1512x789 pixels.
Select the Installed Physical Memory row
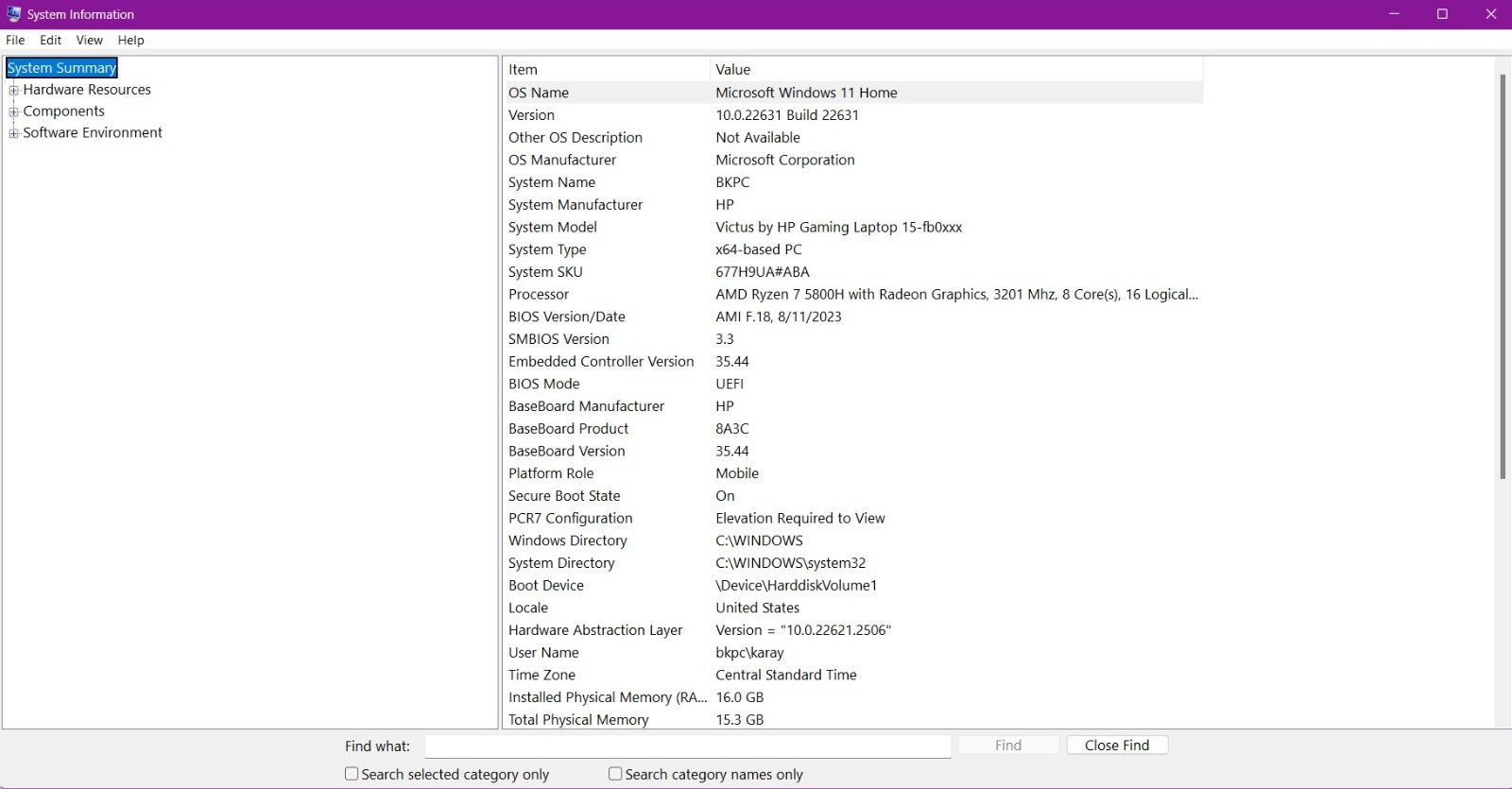pyautogui.click(x=852, y=698)
